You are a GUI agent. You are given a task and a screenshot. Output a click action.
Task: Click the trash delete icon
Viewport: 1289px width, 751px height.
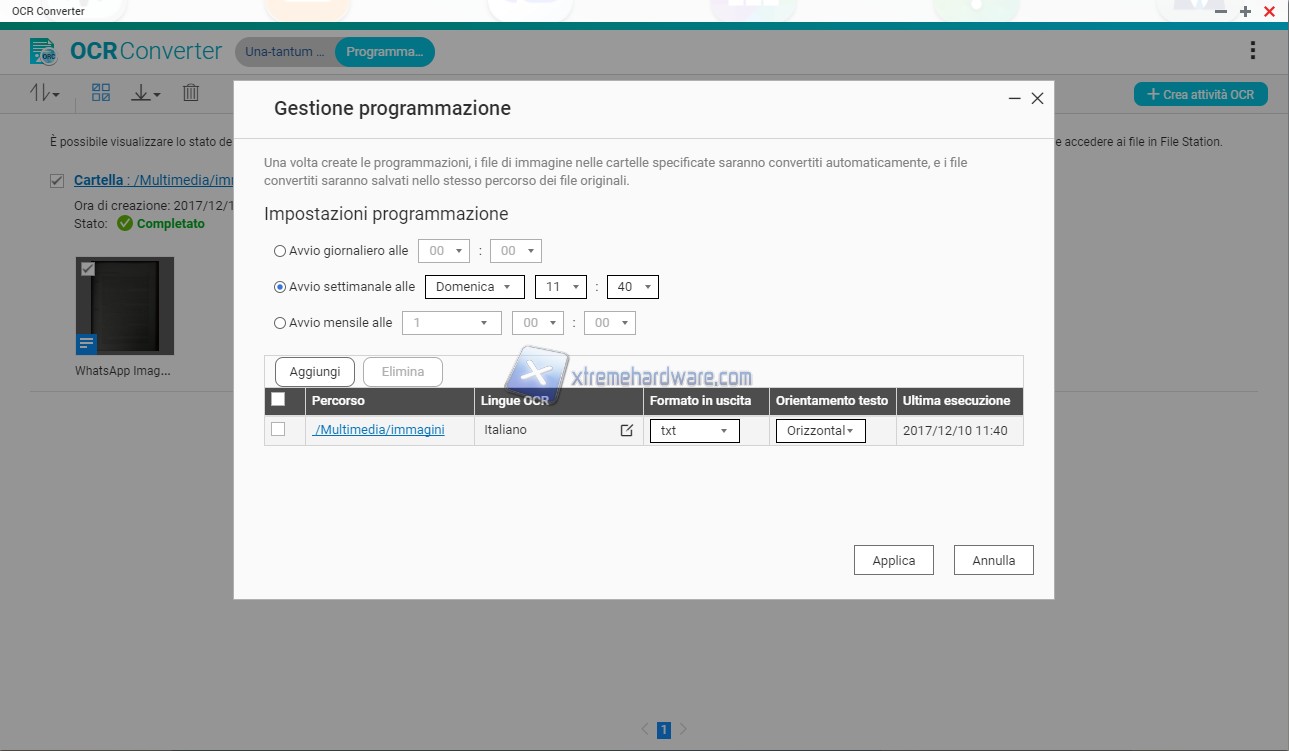coord(191,93)
